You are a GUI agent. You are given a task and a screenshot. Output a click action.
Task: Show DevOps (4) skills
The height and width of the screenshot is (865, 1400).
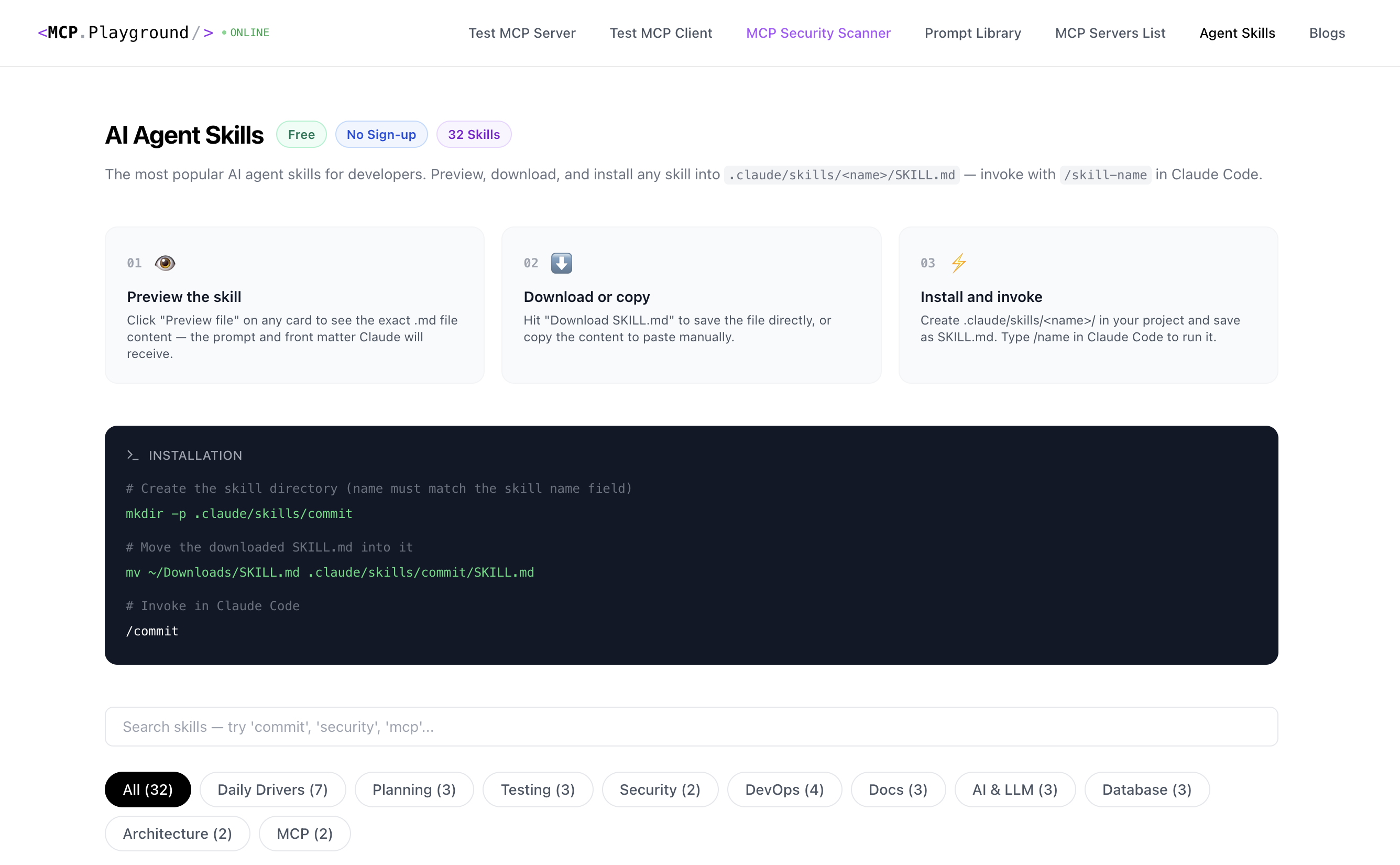pyautogui.click(x=784, y=790)
